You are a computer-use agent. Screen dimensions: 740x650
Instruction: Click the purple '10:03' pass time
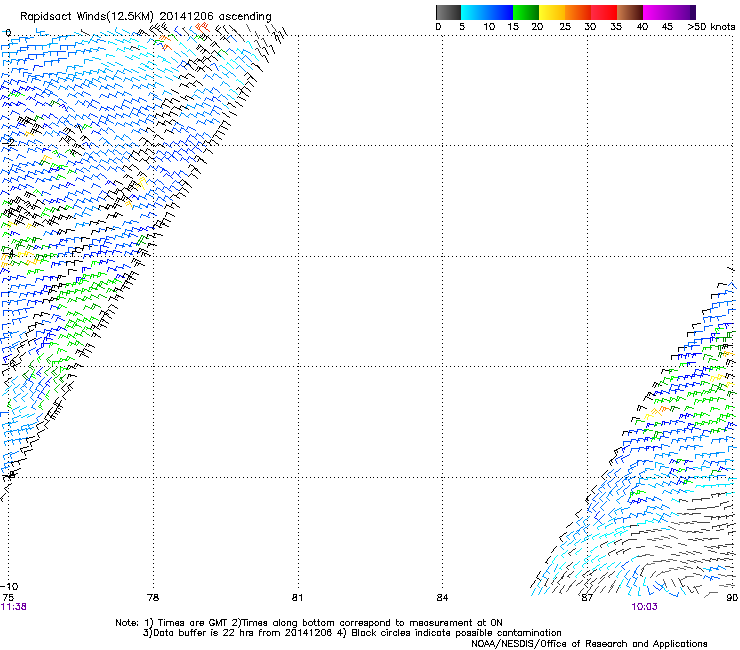click(644, 607)
